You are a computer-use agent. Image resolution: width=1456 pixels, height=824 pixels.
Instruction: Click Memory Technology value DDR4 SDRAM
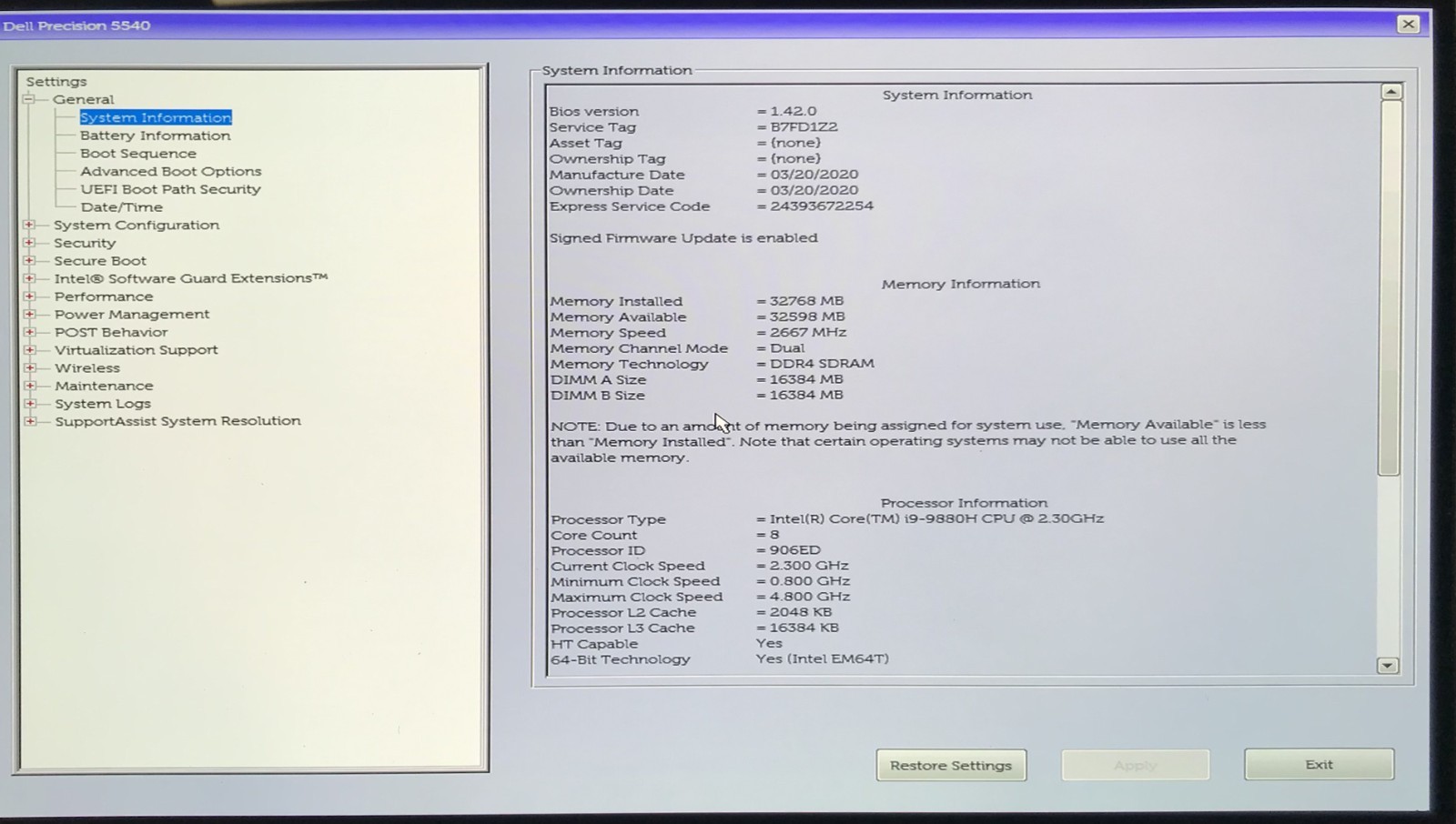coord(822,364)
